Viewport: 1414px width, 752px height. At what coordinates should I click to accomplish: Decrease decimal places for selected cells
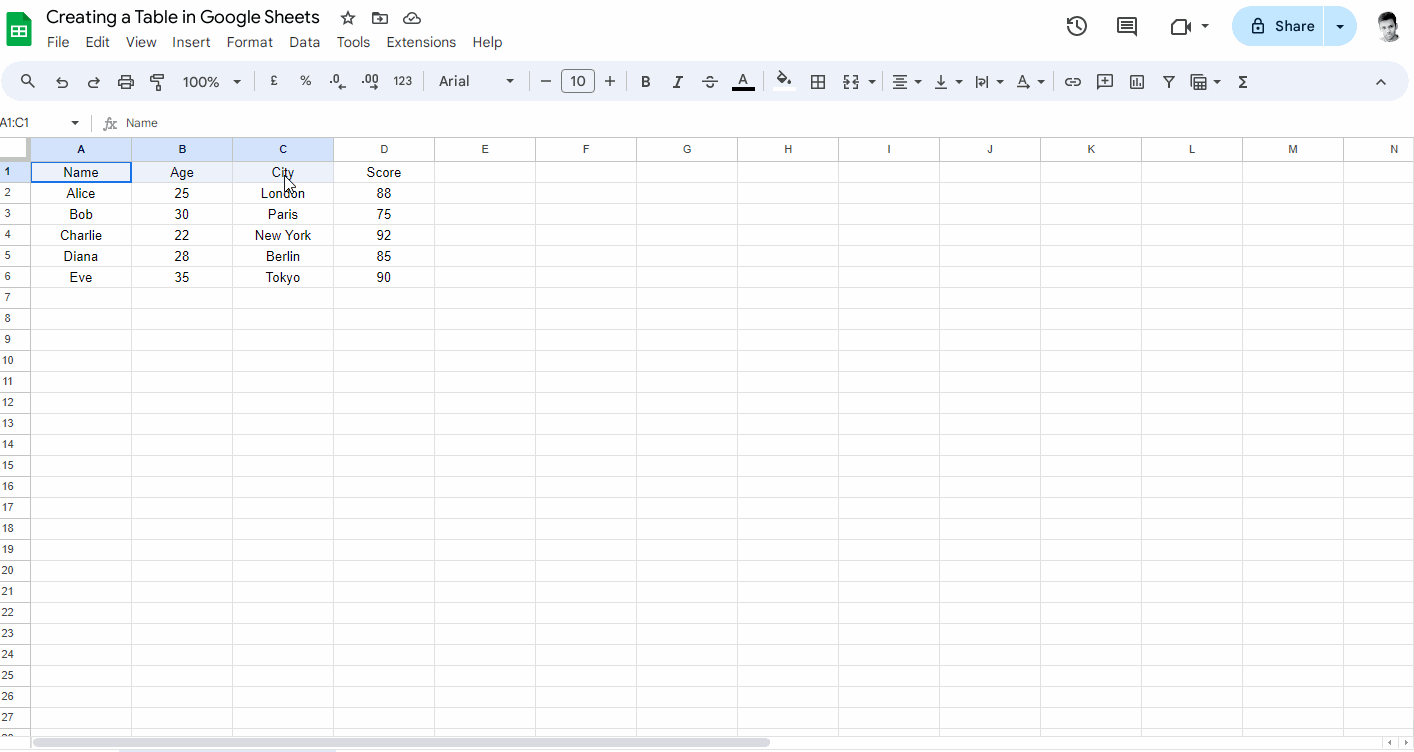coord(337,81)
